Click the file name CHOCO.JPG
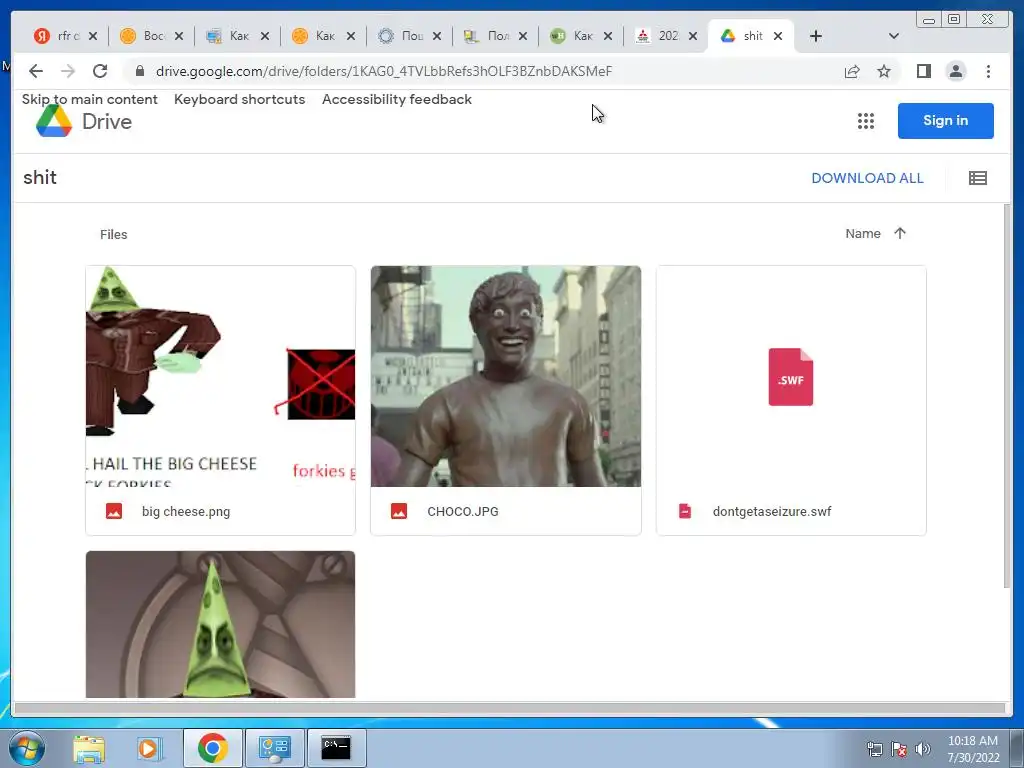Screen dimensions: 1024x768 463,511
